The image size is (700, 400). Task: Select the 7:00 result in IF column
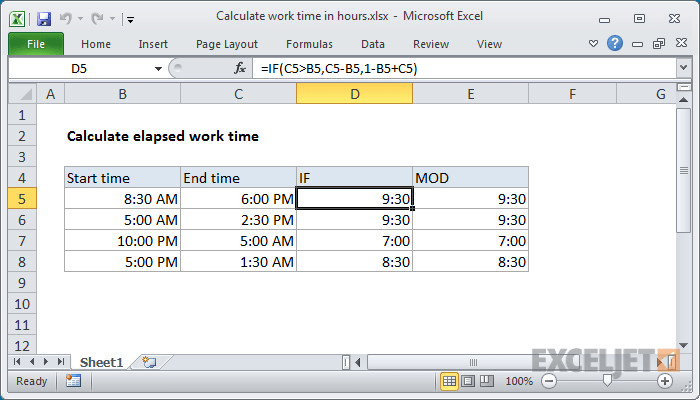coord(354,241)
